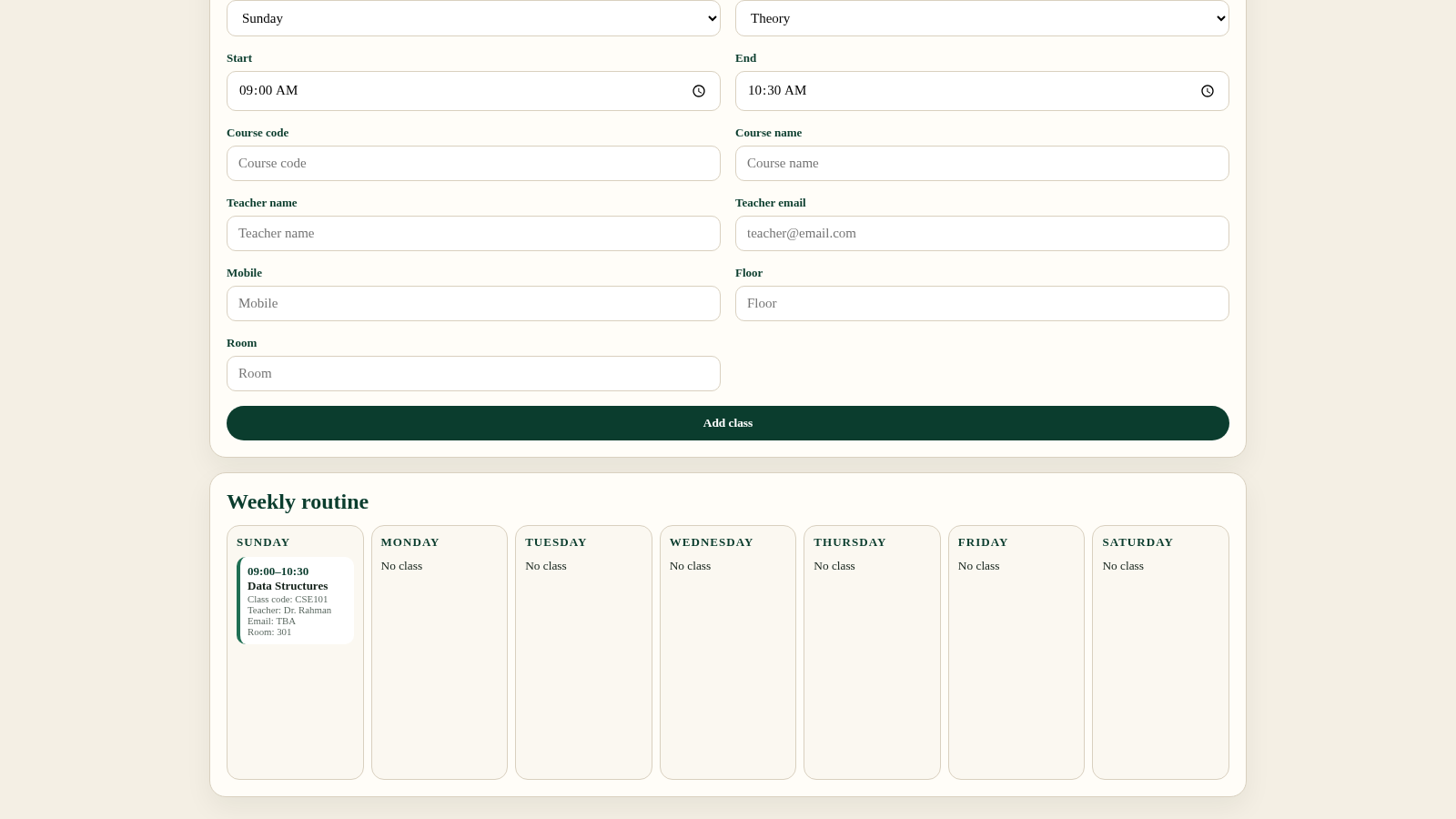Viewport: 1456px width, 819px height.
Task: Click the 09:00–10:30 time in Sunday card
Action: click(278, 571)
